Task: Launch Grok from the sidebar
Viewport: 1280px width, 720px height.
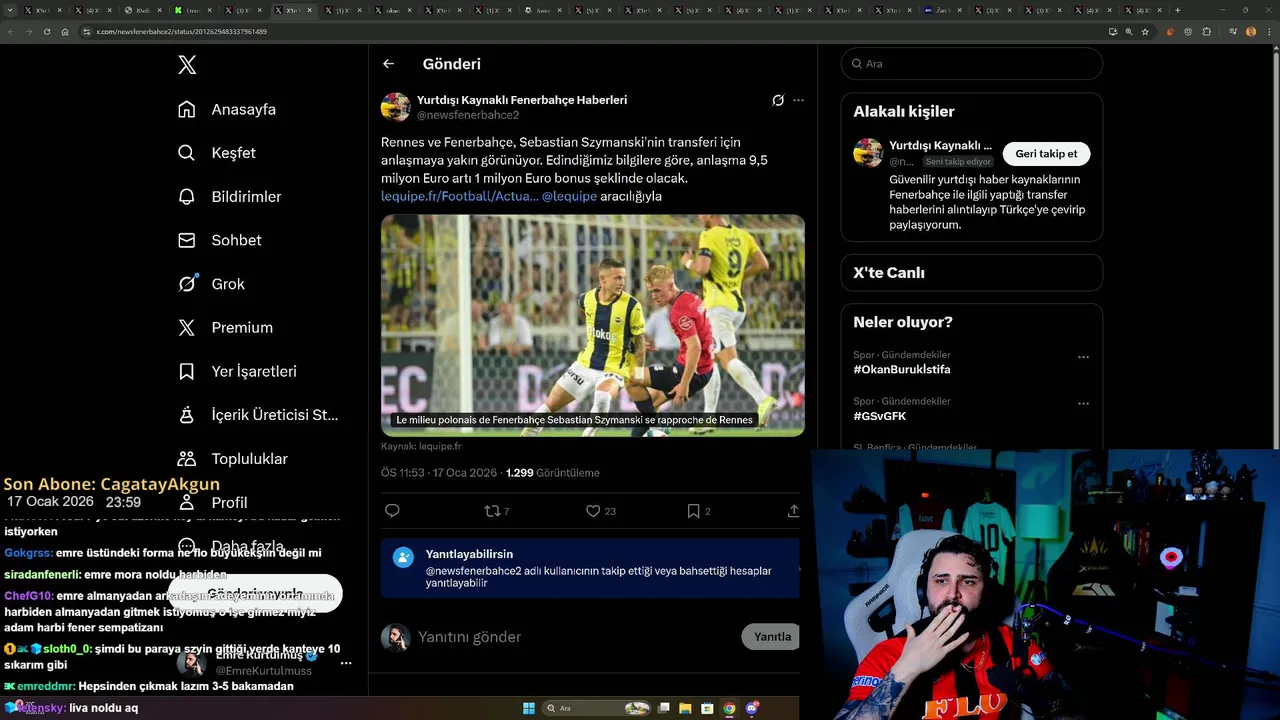Action: pyautogui.click(x=211, y=284)
